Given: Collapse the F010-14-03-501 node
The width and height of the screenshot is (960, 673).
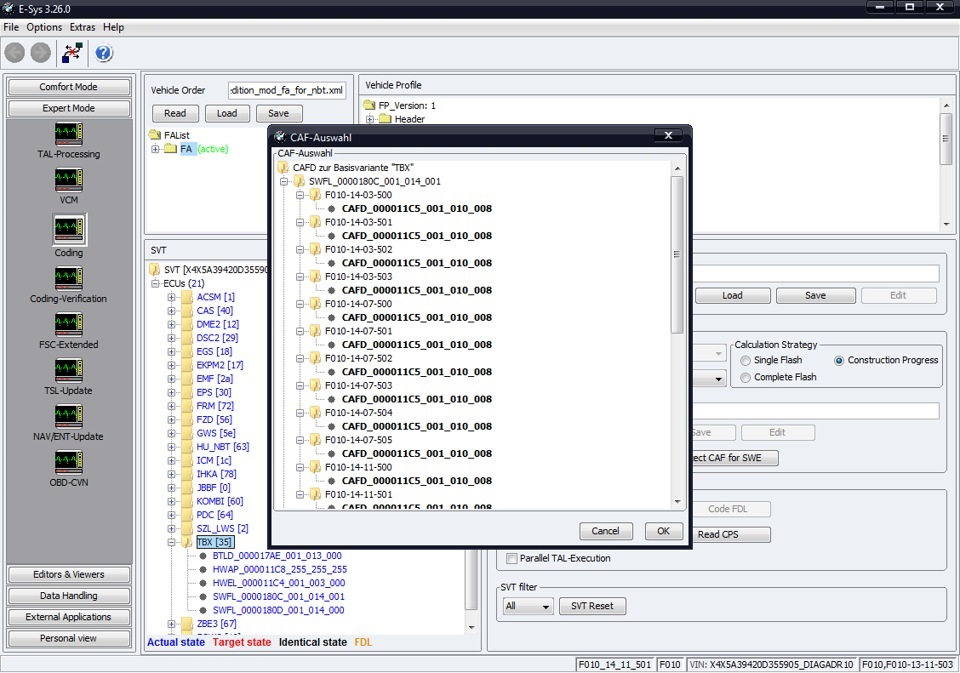Looking at the screenshot, I should (x=300, y=222).
